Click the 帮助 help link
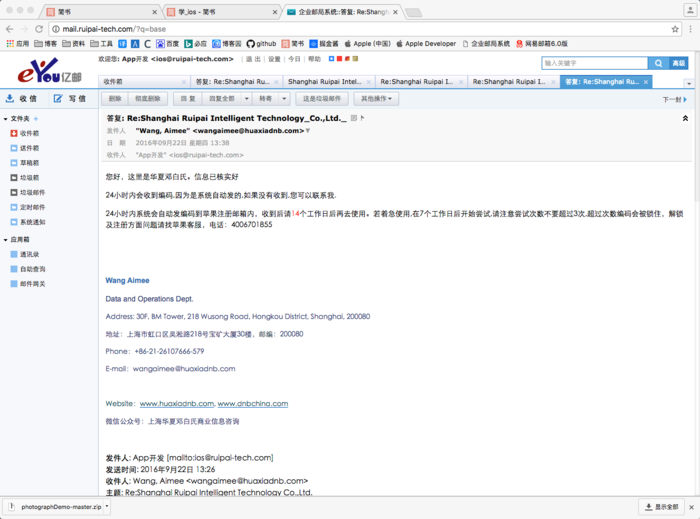 pyautogui.click(x=314, y=59)
